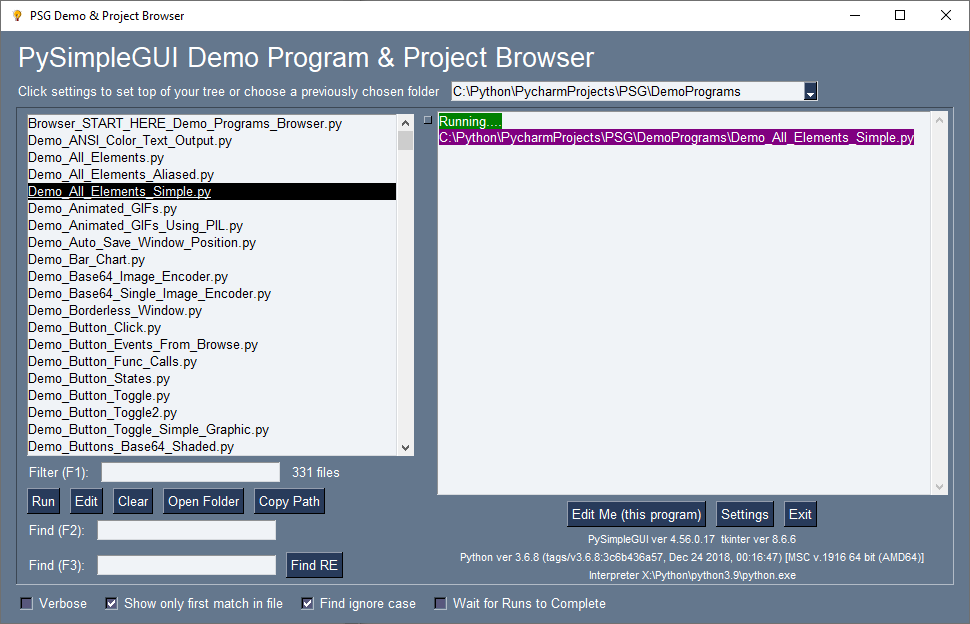Screen dimensions: 970x624
Task: Uncheck Find ignore case
Action: tap(309, 603)
